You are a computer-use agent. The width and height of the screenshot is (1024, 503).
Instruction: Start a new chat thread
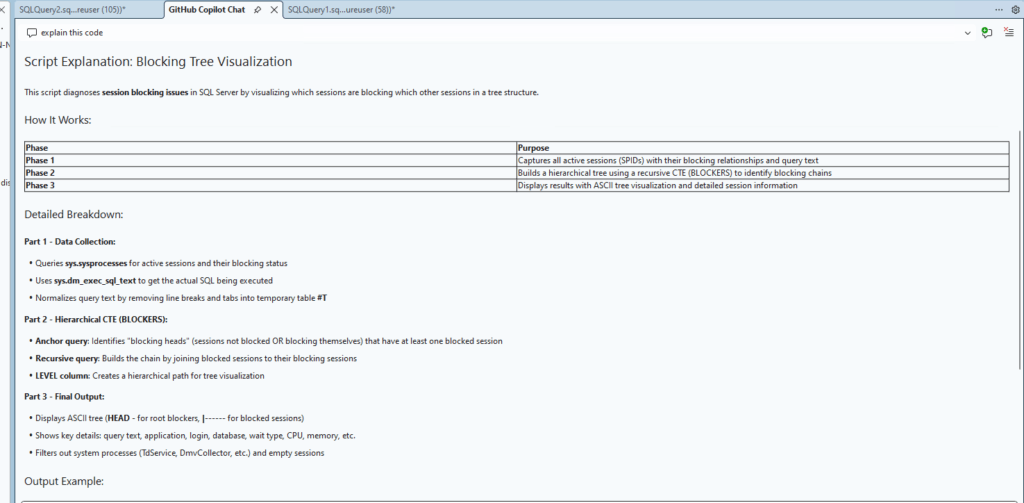click(x=987, y=32)
